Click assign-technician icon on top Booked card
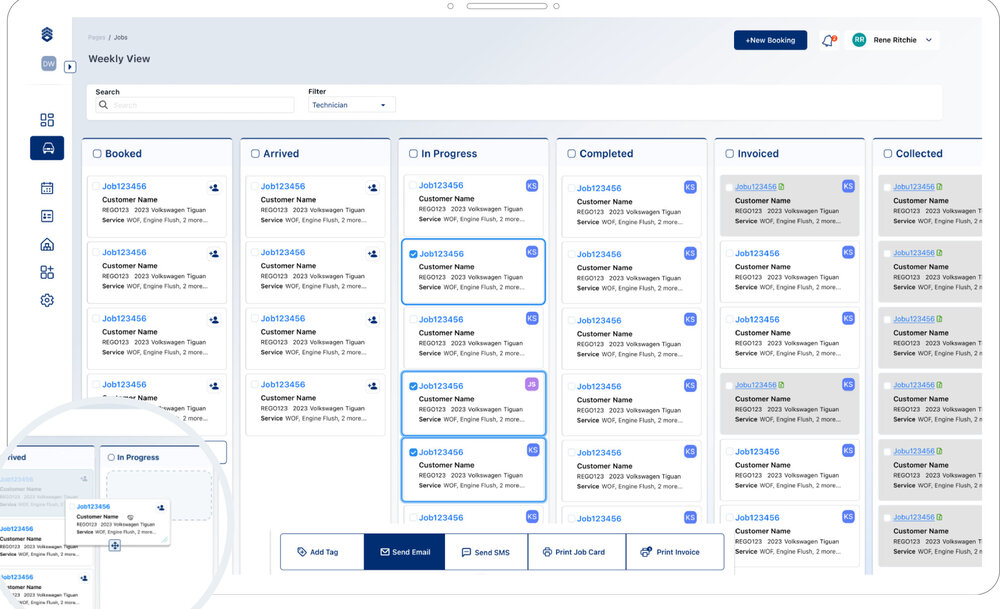Viewport: 1000px width, 609px height. (x=214, y=187)
